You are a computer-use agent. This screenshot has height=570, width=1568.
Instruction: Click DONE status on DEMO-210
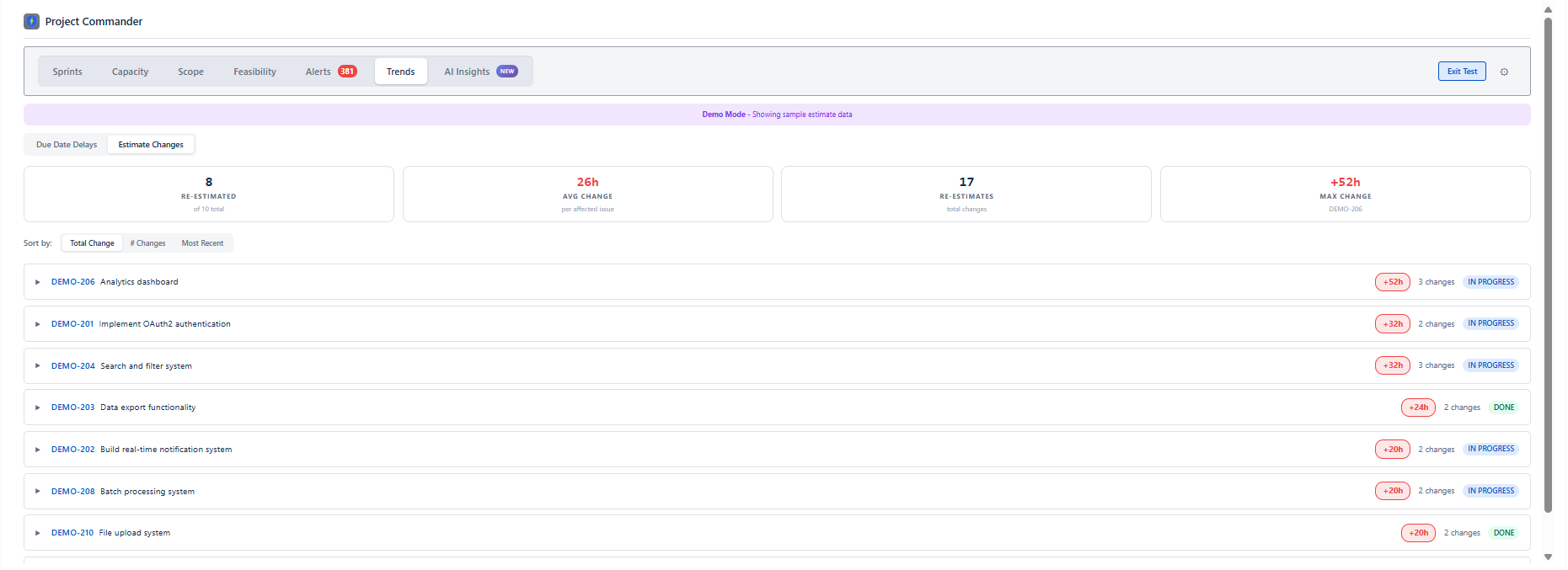pyautogui.click(x=1503, y=533)
